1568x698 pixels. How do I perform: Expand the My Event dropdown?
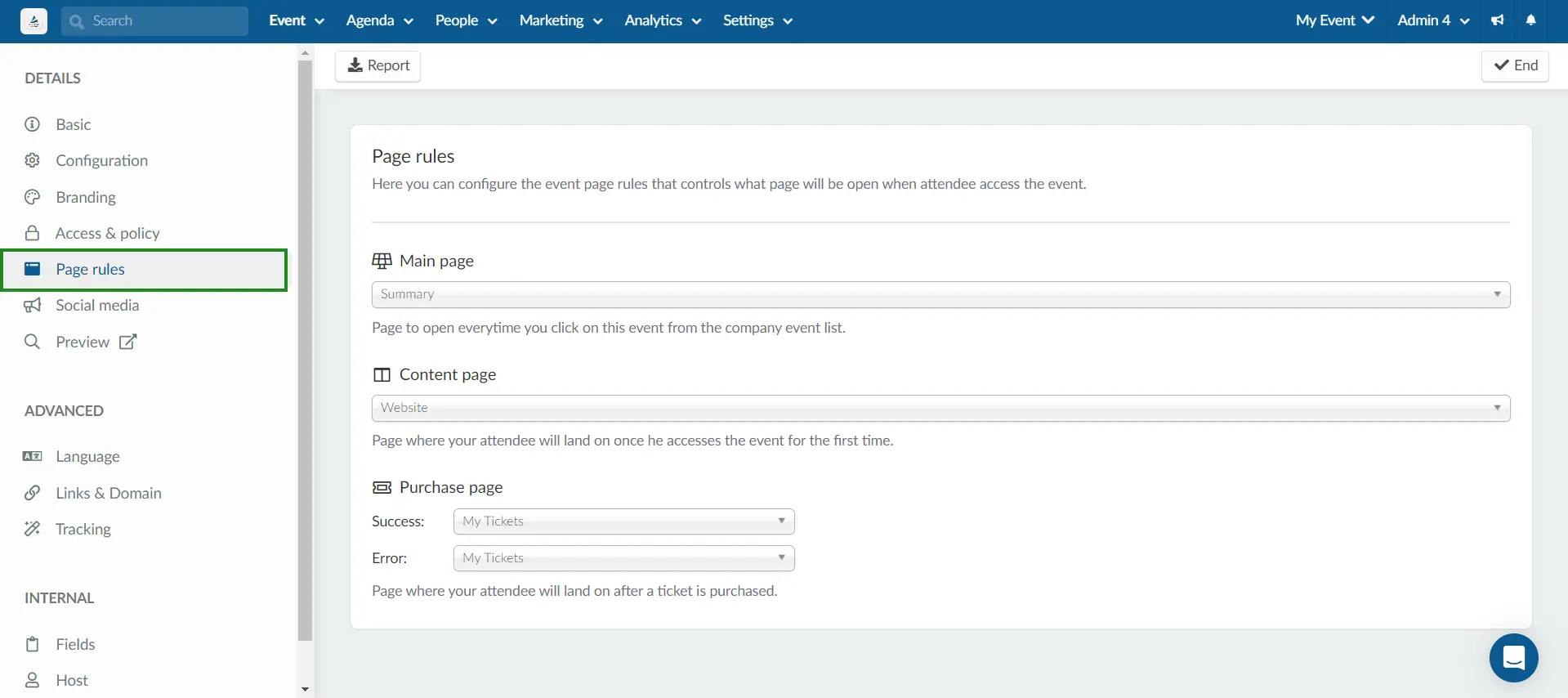coord(1335,20)
